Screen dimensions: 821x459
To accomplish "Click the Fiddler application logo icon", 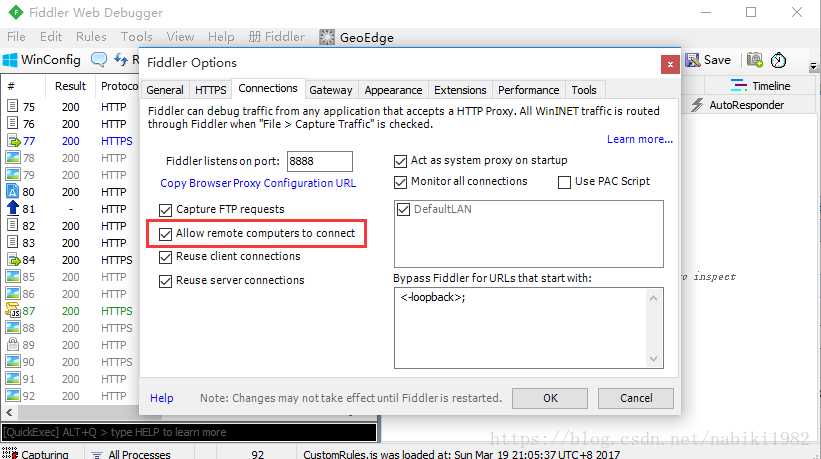I will pyautogui.click(x=16, y=12).
